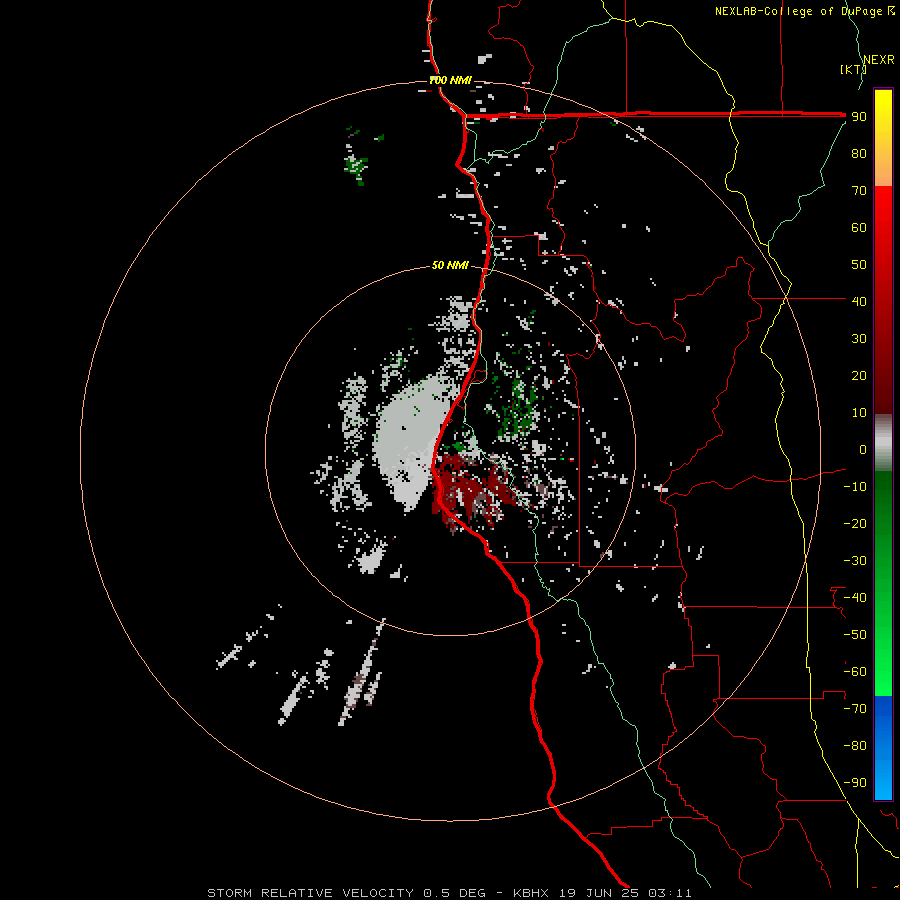Click the positive 30 scale value
This screenshot has width=900, height=900.
[859, 339]
